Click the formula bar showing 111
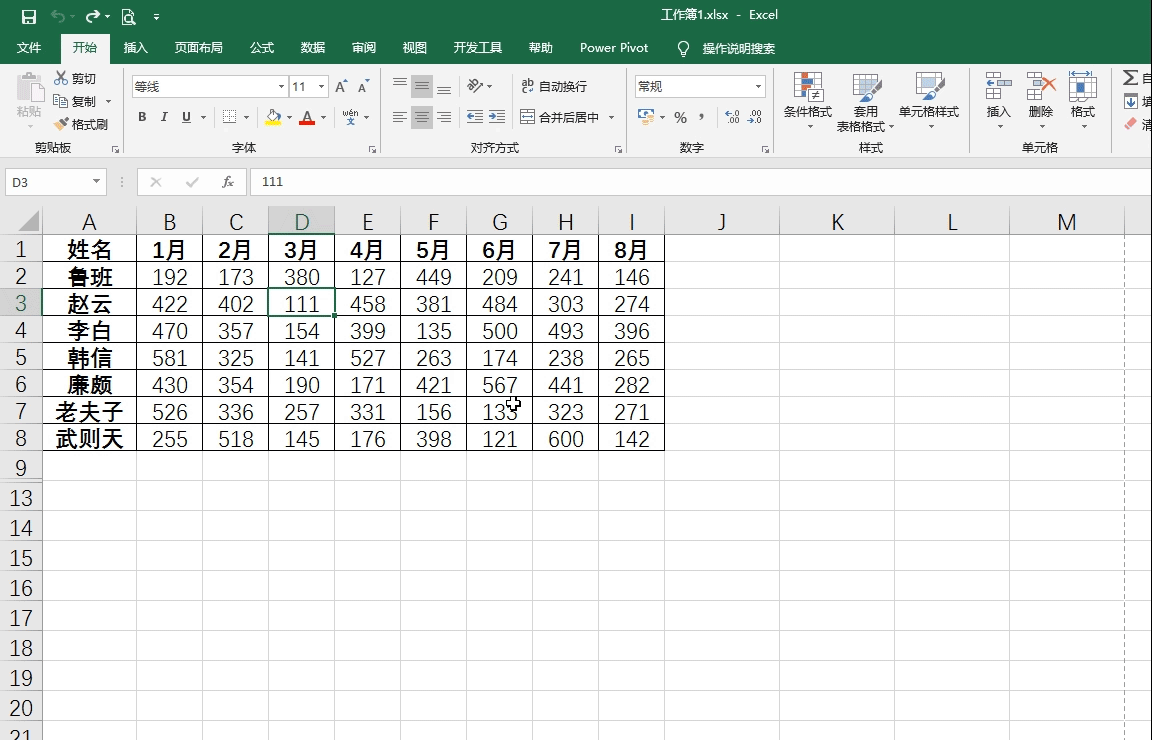 pos(701,182)
